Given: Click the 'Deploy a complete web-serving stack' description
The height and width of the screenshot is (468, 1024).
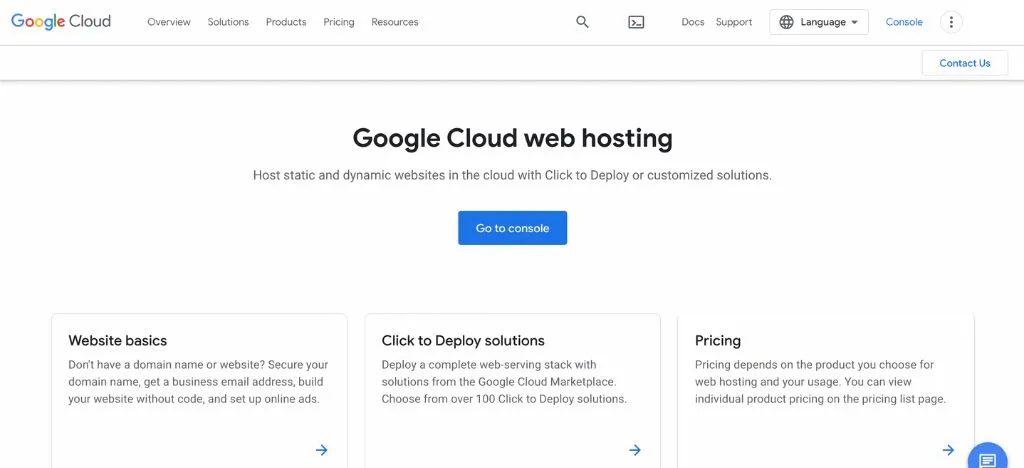Looking at the screenshot, I should (504, 382).
